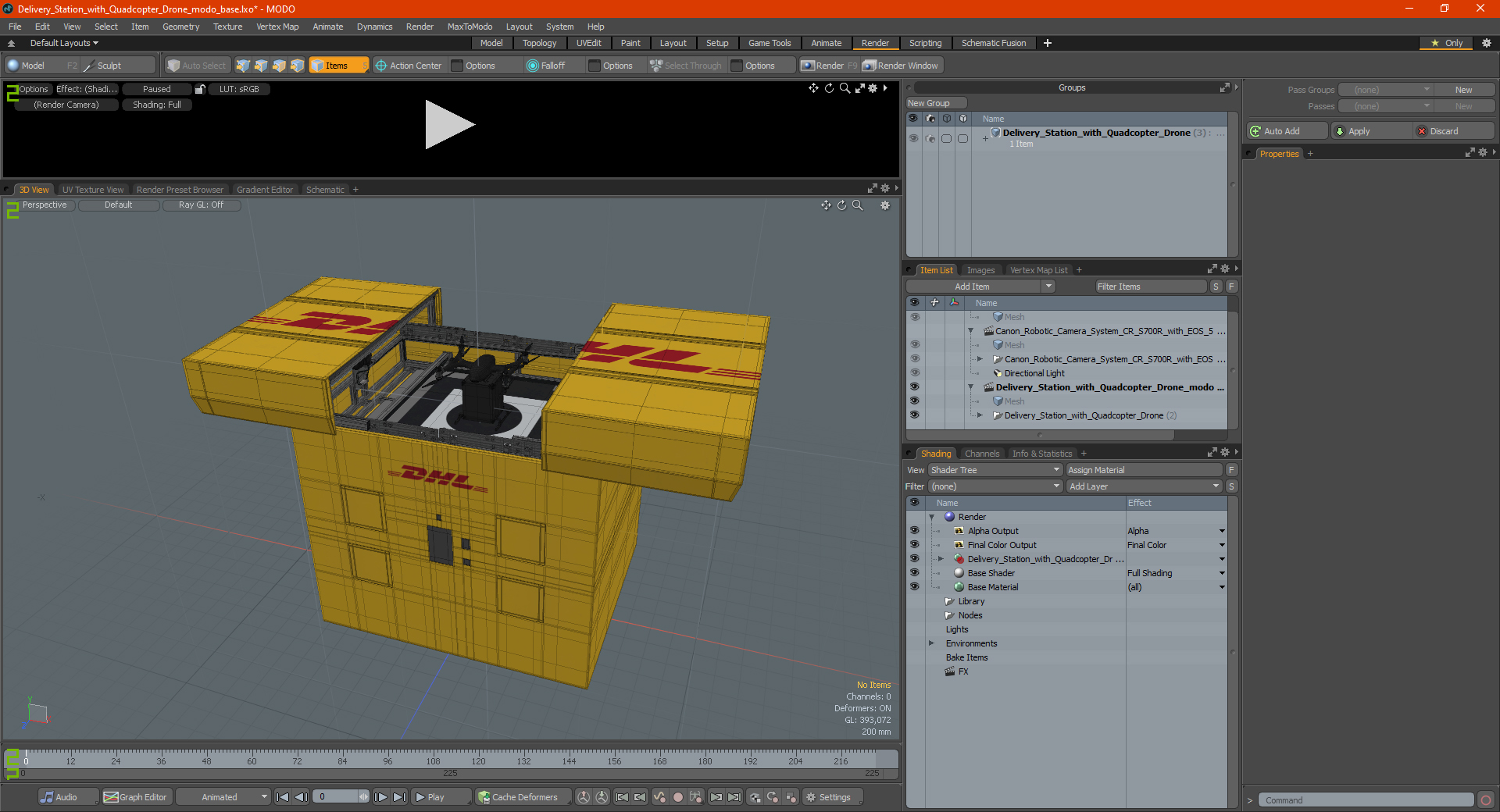
Task: Select the Sculpt tool mode
Action: click(117, 66)
